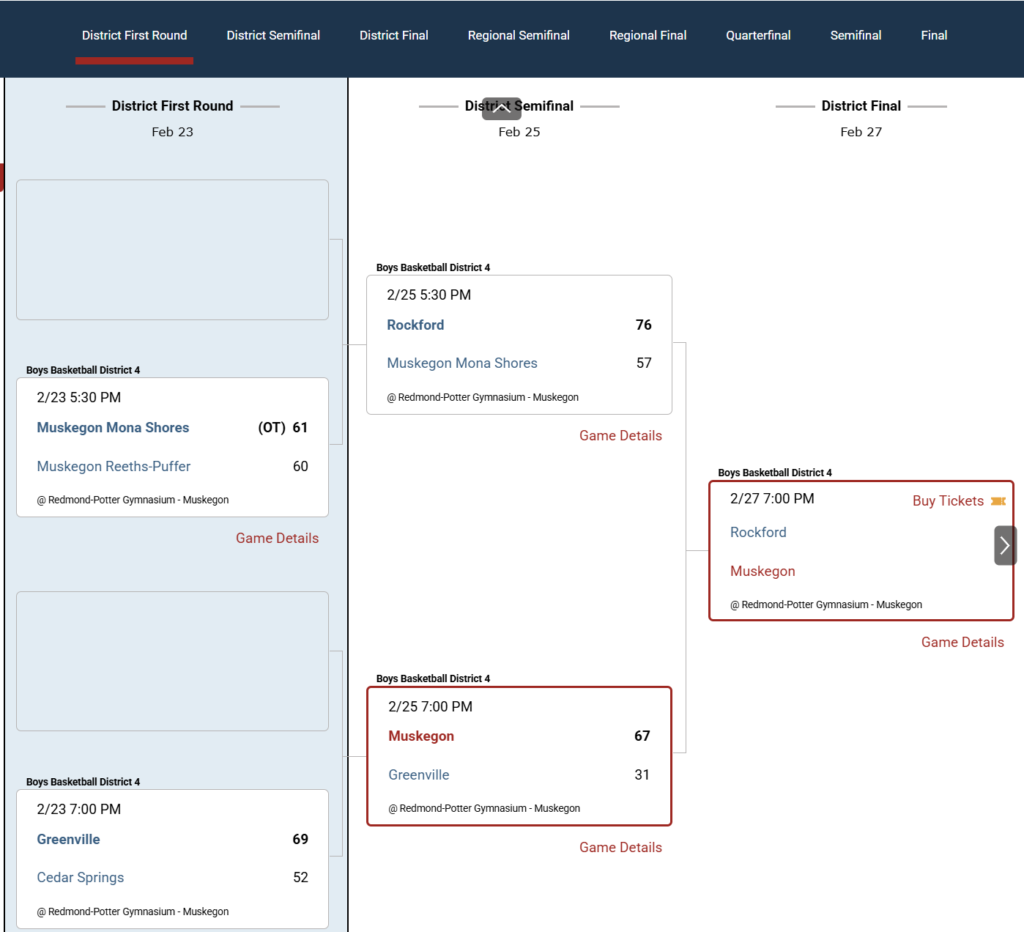Open Game Details for Rockford vs Mona Shores
Screen dimensions: 1024x932
(620, 436)
